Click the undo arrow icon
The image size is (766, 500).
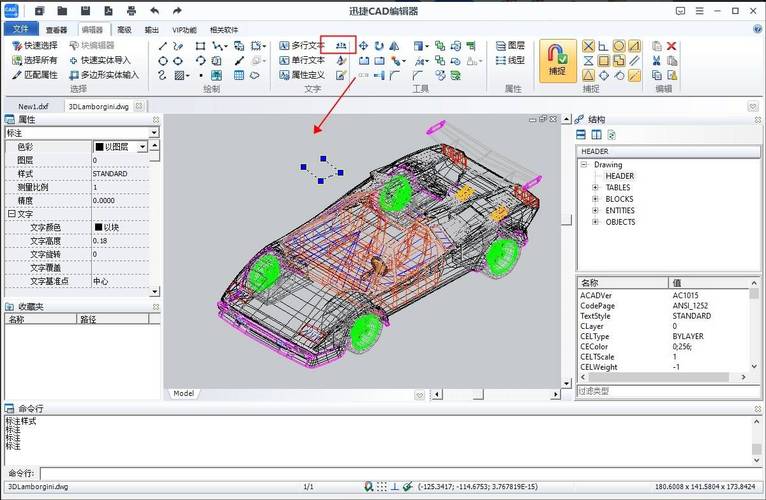(154, 10)
